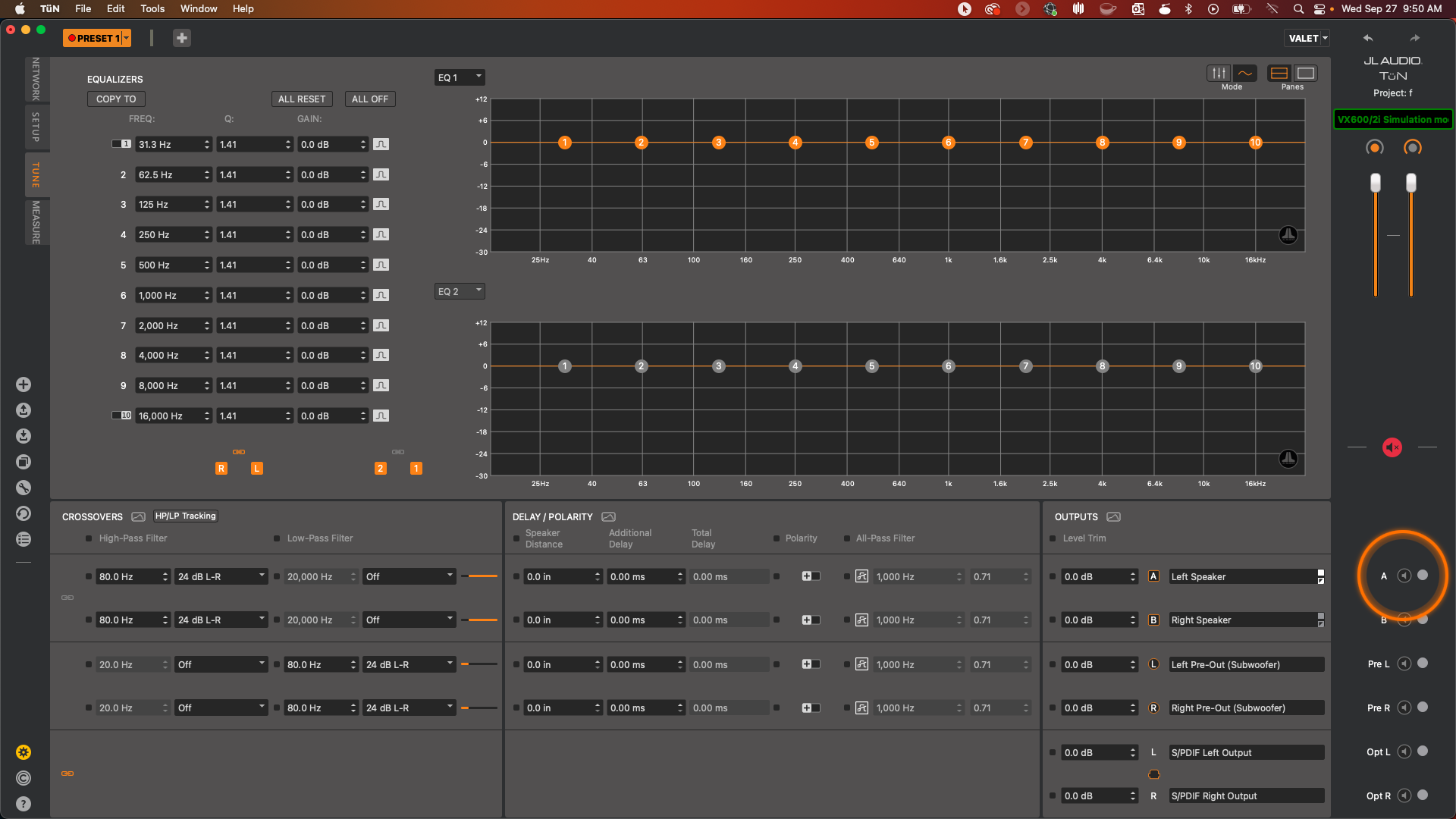Open the VALET dropdown

point(1307,38)
